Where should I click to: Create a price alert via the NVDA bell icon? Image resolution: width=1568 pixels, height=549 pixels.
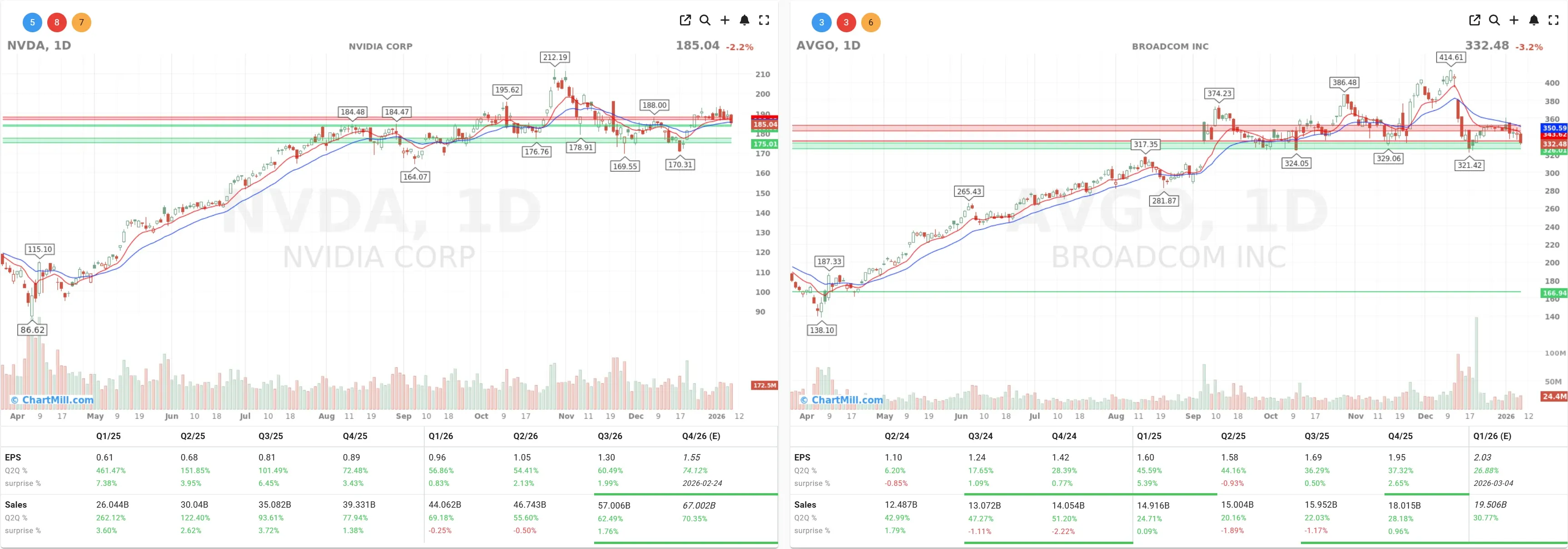tap(744, 20)
